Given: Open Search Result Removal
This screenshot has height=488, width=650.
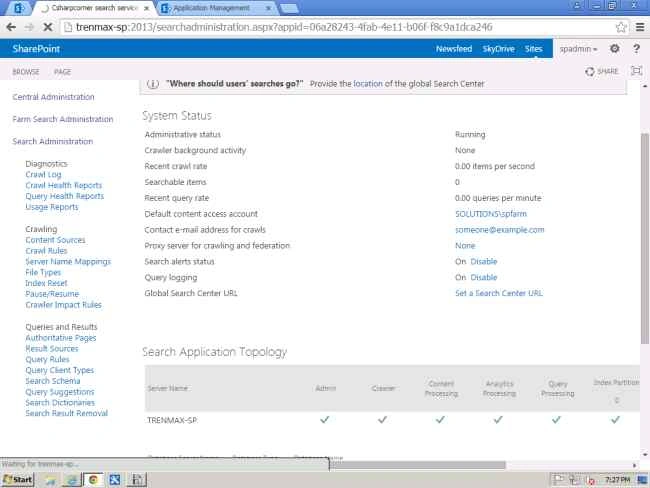Looking at the screenshot, I should [66, 413].
